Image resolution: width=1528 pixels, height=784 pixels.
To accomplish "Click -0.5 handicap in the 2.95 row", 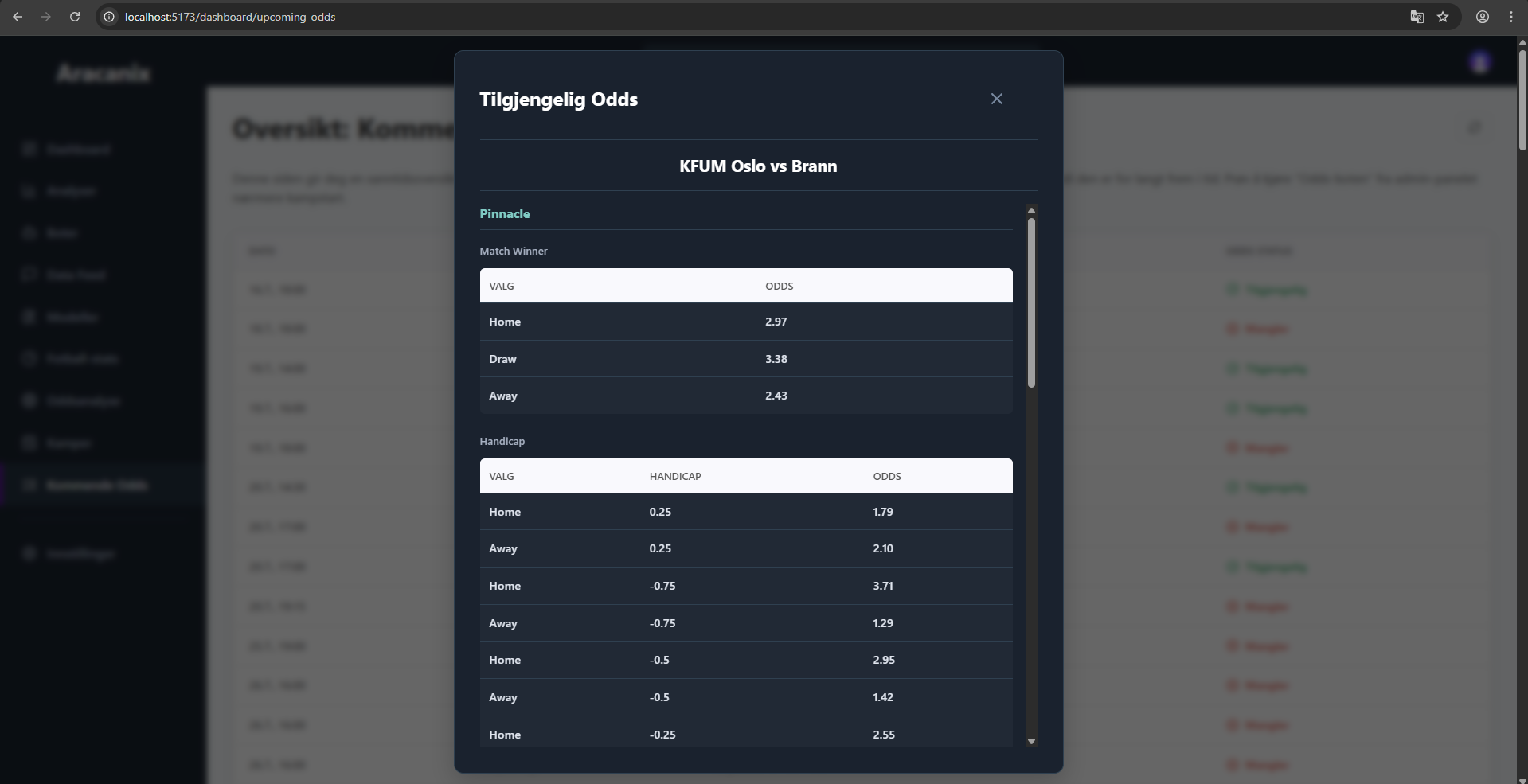I will click(659, 660).
